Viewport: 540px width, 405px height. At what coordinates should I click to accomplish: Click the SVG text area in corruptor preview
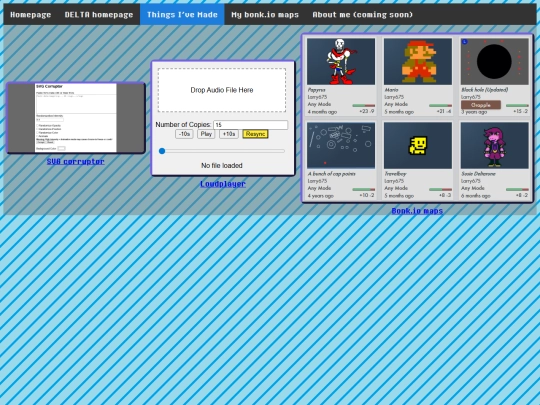pos(75,104)
